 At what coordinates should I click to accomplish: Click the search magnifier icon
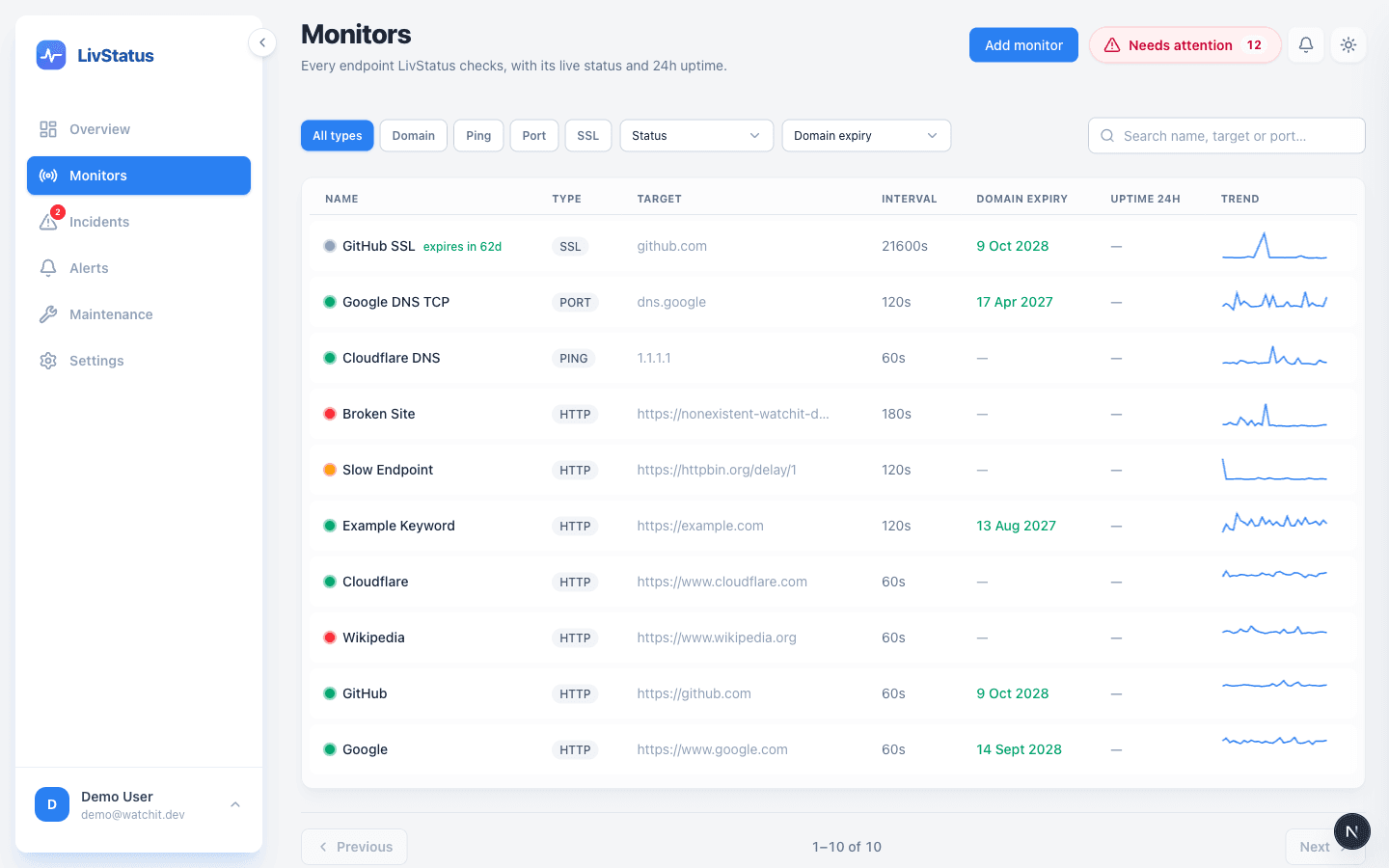1107,136
